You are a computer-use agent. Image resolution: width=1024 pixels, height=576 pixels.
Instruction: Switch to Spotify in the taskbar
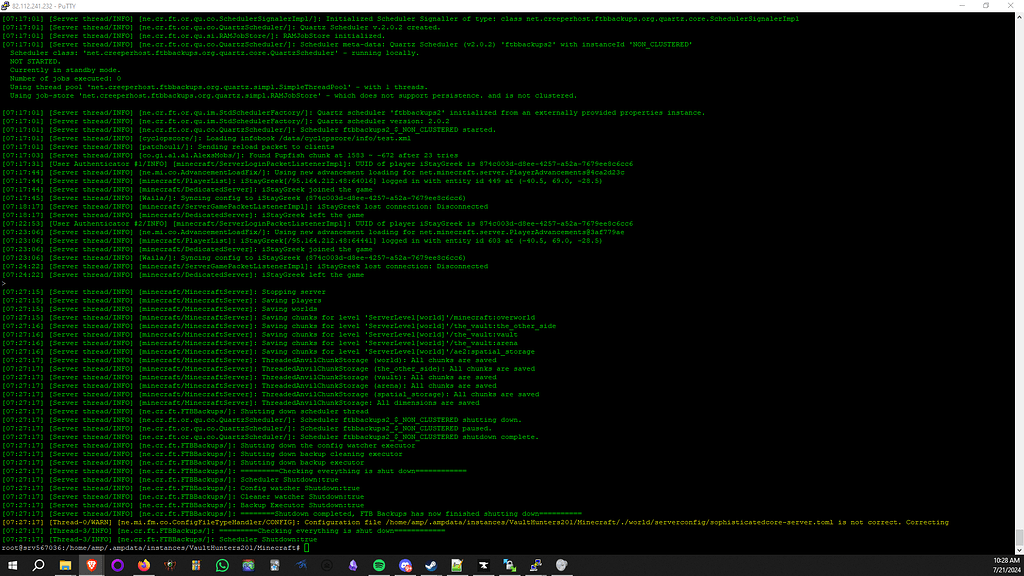(x=378, y=565)
